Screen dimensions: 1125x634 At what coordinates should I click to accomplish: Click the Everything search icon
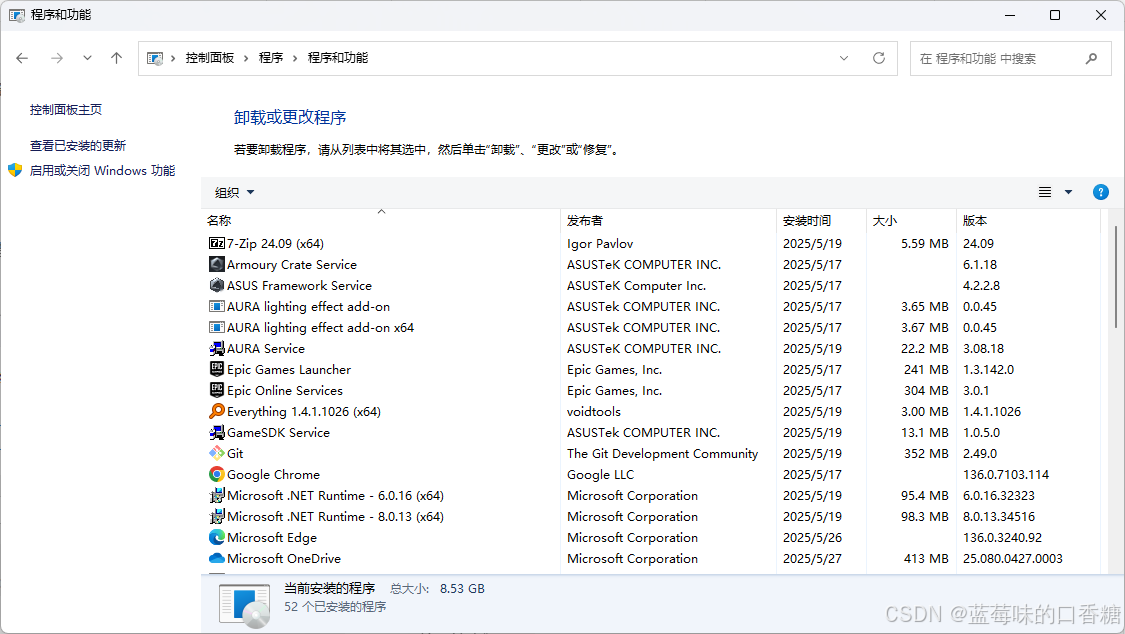[x=217, y=411]
